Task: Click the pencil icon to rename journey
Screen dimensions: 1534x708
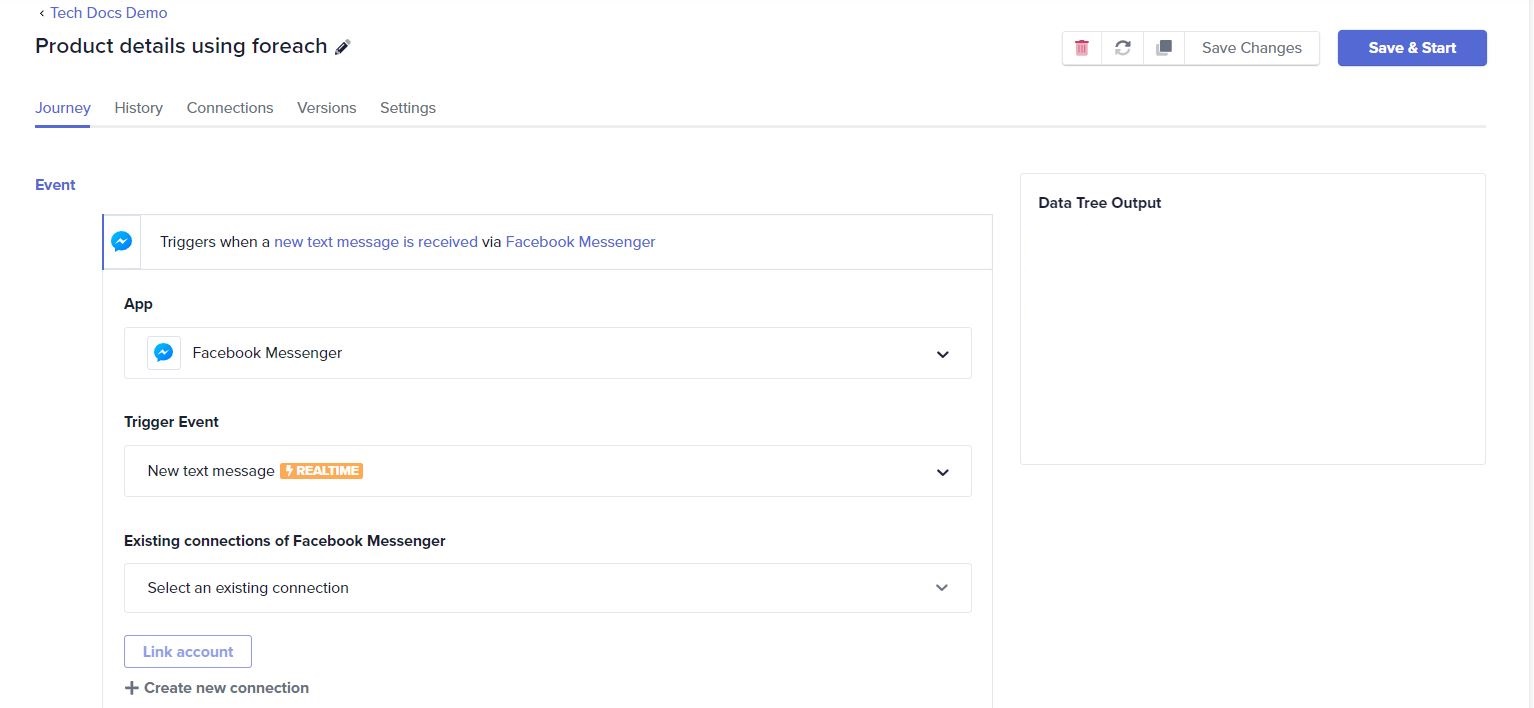Action: (x=343, y=47)
